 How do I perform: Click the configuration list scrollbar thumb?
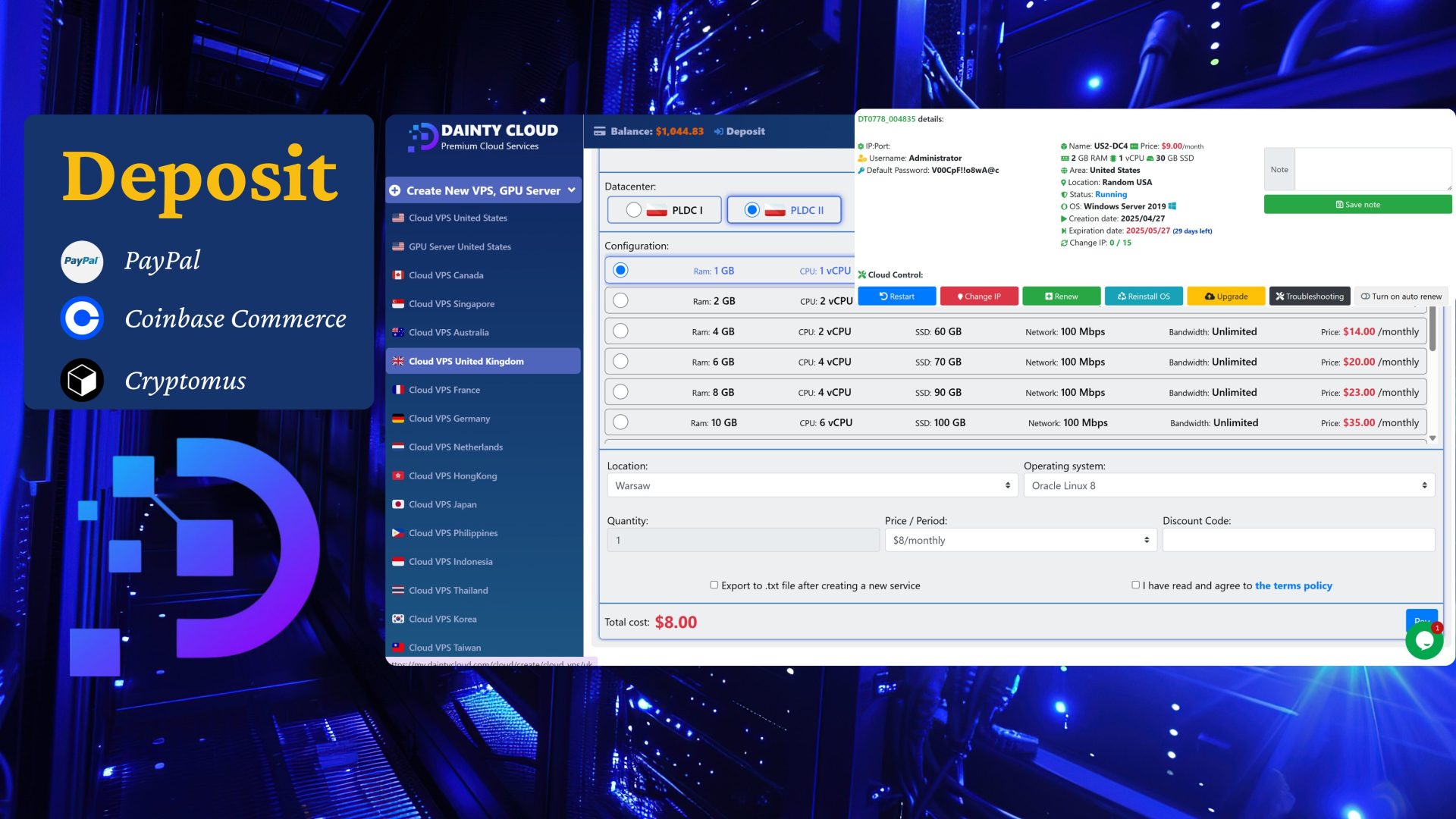click(1432, 328)
